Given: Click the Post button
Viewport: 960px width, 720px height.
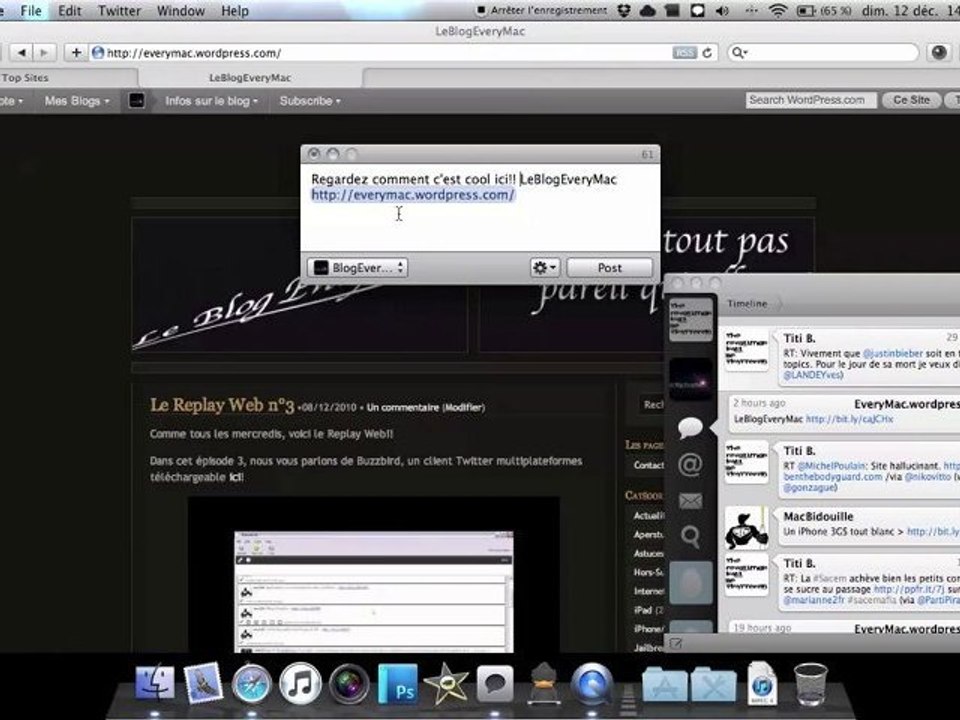Looking at the screenshot, I should coord(609,268).
